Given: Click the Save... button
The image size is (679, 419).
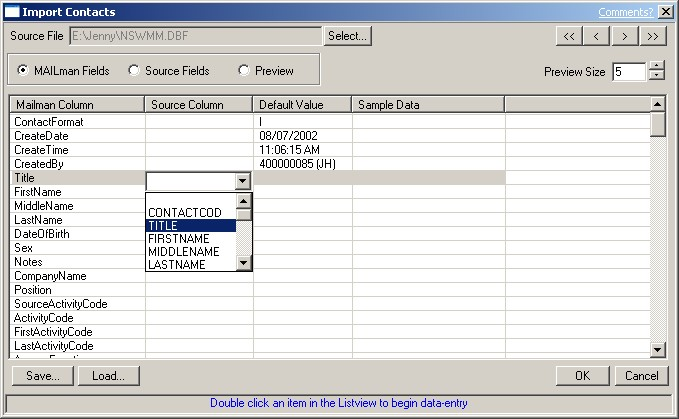Looking at the screenshot, I should [43, 376].
